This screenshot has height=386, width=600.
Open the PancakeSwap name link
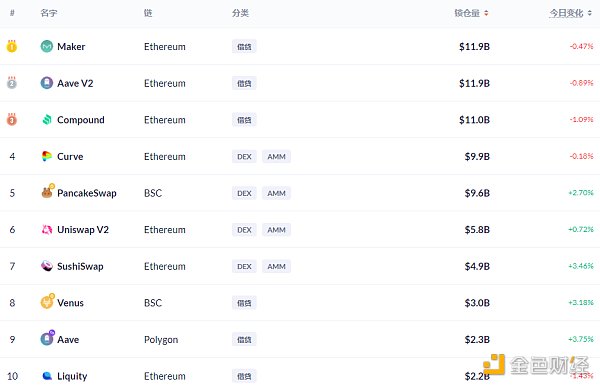tap(87, 193)
